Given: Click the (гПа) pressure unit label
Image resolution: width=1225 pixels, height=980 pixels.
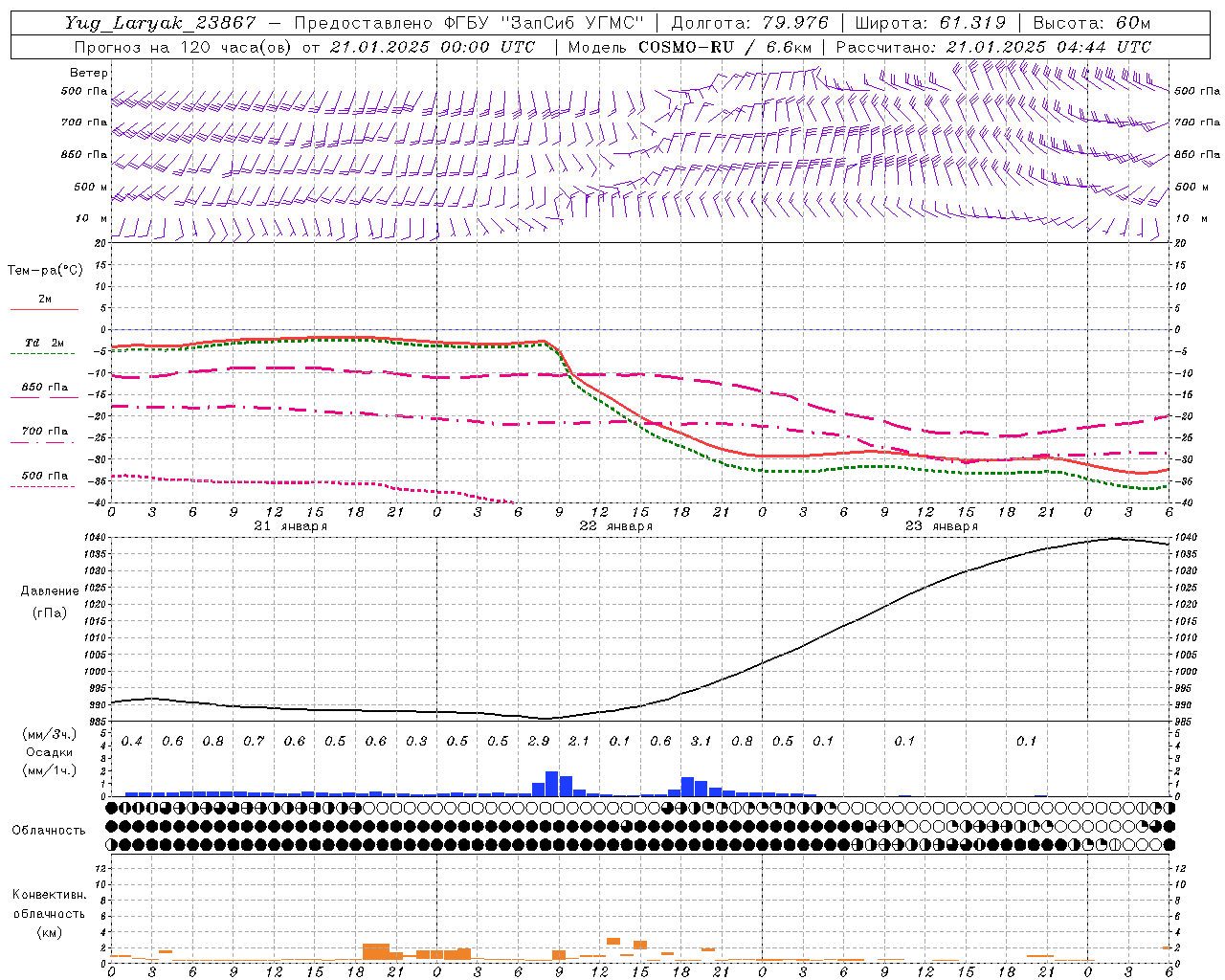Looking at the screenshot, I should [50, 612].
